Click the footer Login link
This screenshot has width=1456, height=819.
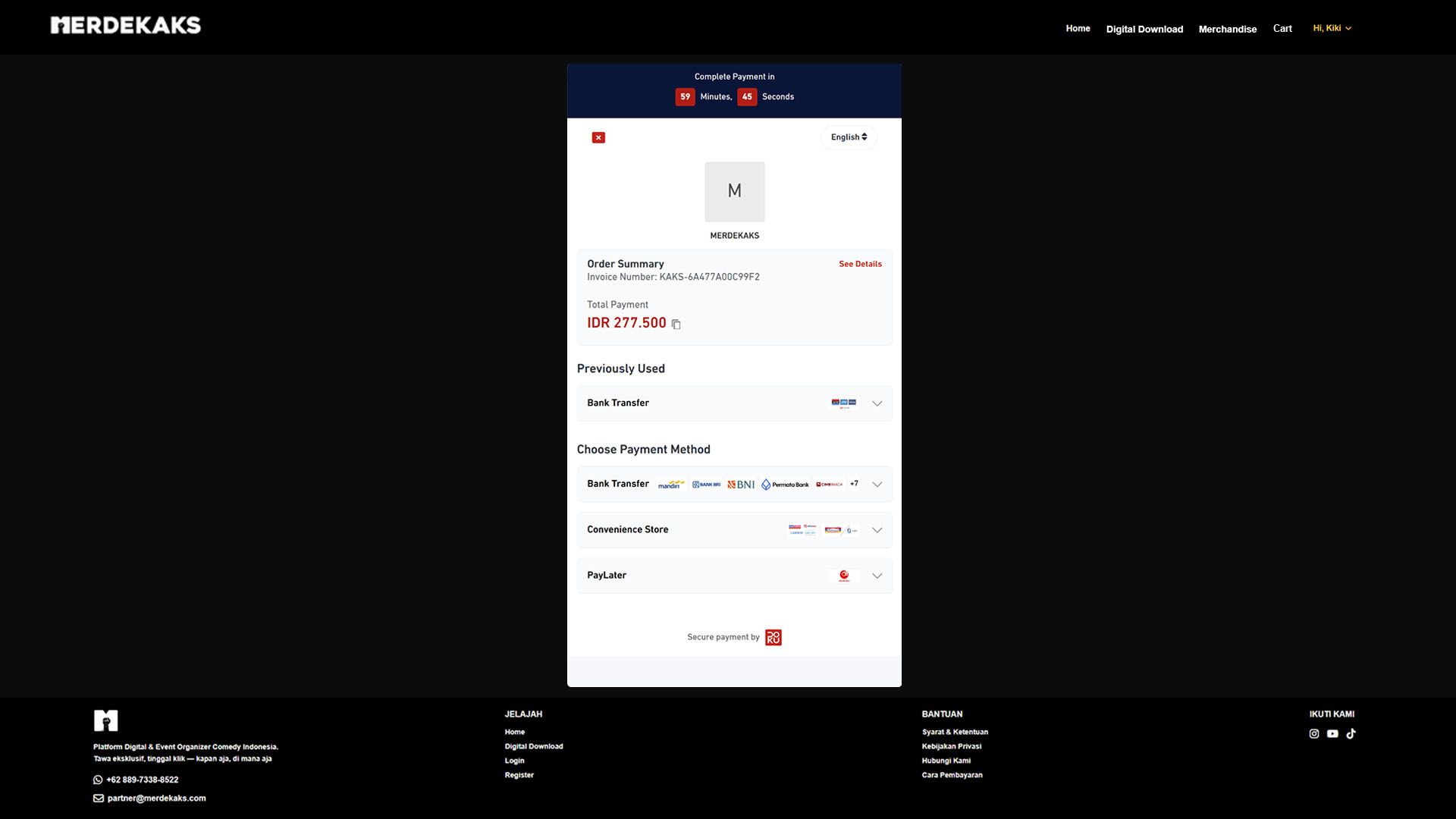click(515, 761)
